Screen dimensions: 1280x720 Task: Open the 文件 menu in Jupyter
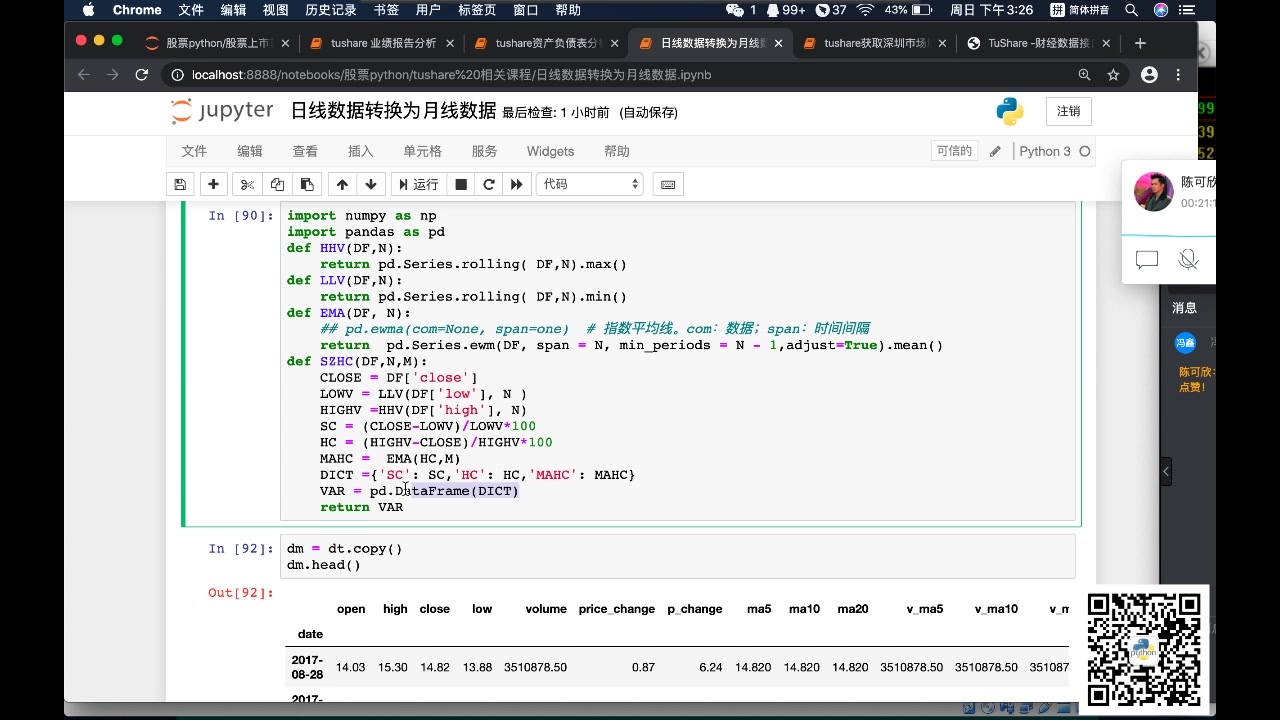(x=194, y=151)
